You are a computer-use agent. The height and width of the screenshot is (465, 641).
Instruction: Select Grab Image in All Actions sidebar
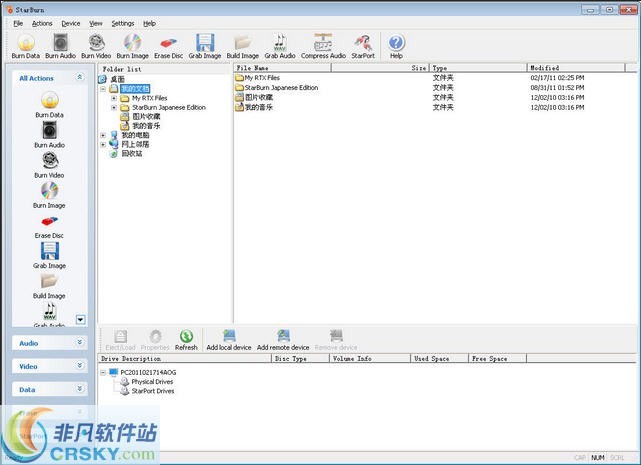click(x=49, y=256)
